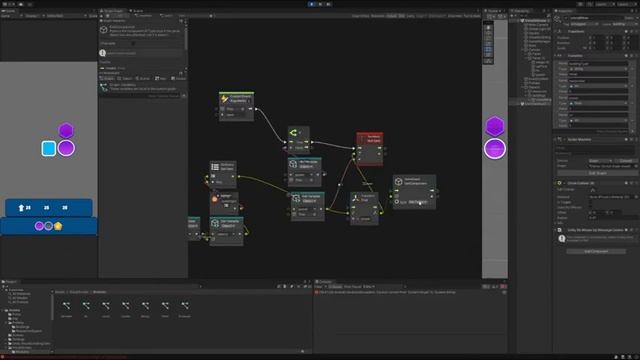This screenshot has width=640, height=360.
Task: Click the upgrade arrow icon on blue bar
Action: [x=21, y=208]
